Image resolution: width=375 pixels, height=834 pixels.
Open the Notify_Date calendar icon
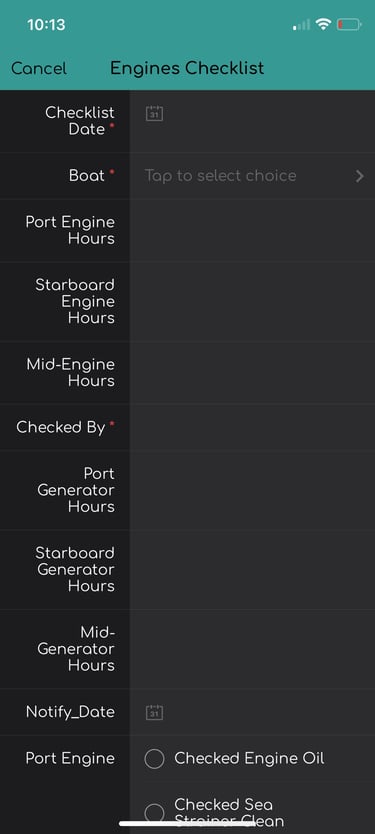tap(154, 713)
